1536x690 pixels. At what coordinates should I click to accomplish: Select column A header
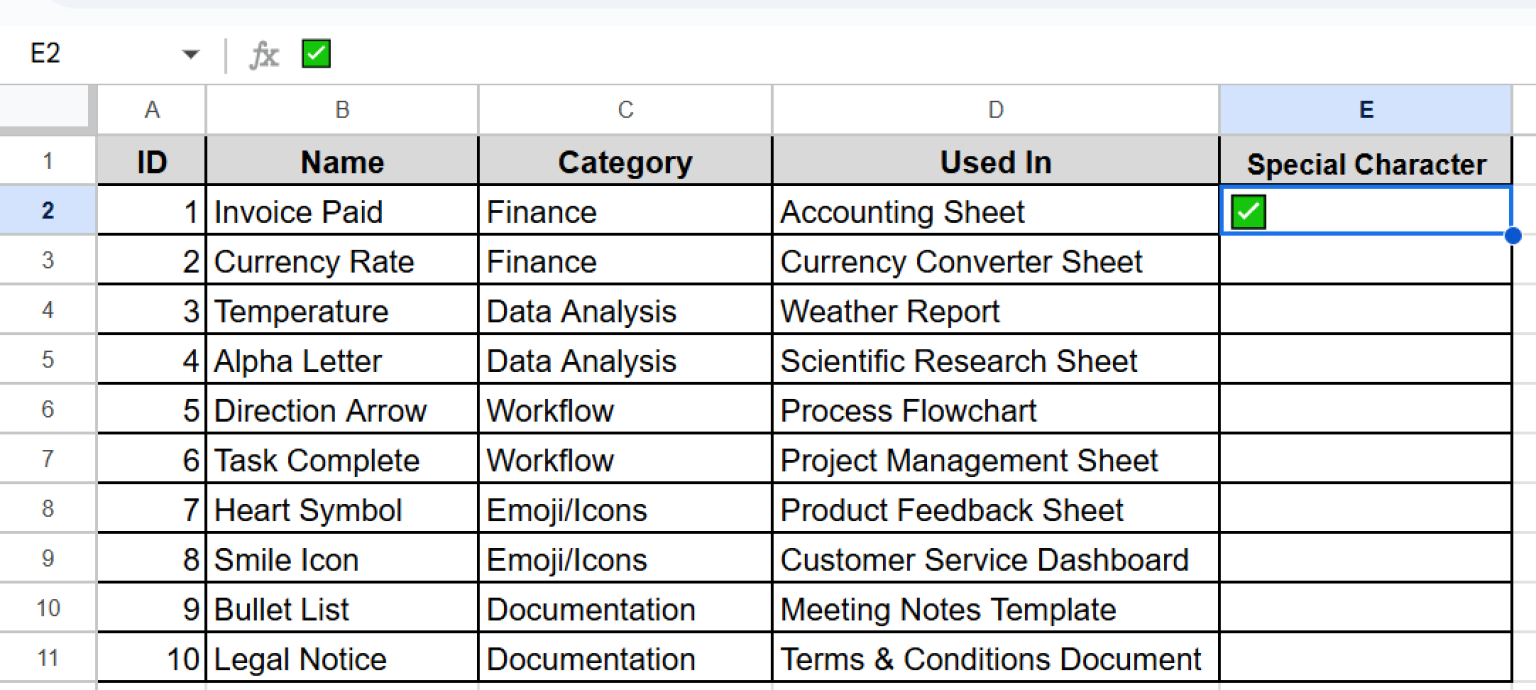point(152,110)
